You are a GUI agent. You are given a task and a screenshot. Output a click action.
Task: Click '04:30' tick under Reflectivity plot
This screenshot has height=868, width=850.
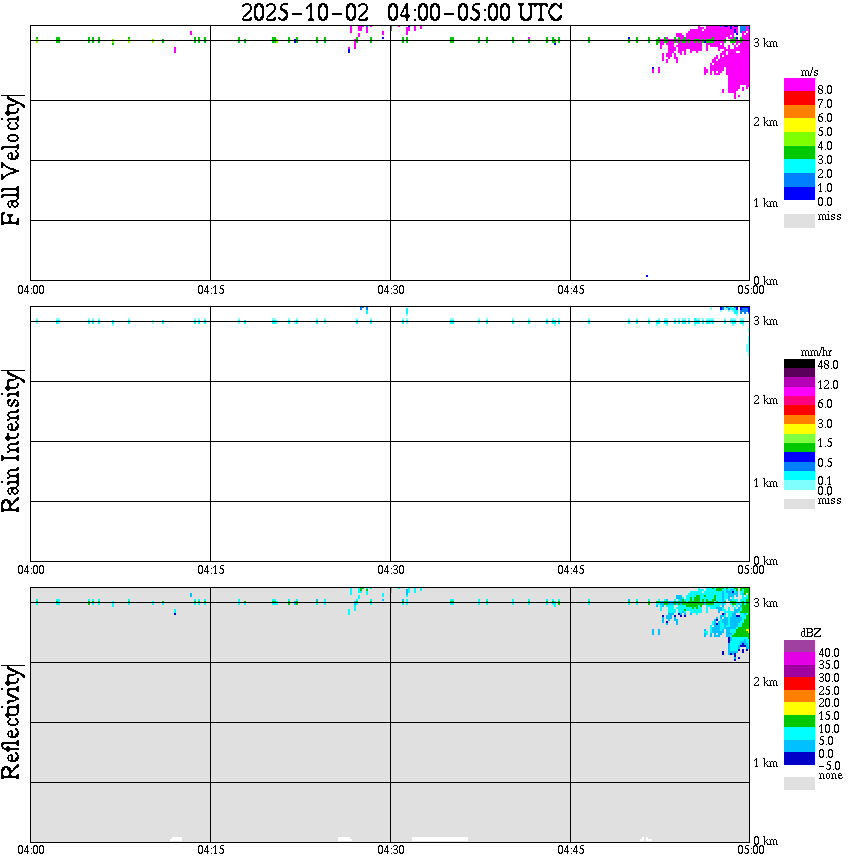click(x=391, y=850)
